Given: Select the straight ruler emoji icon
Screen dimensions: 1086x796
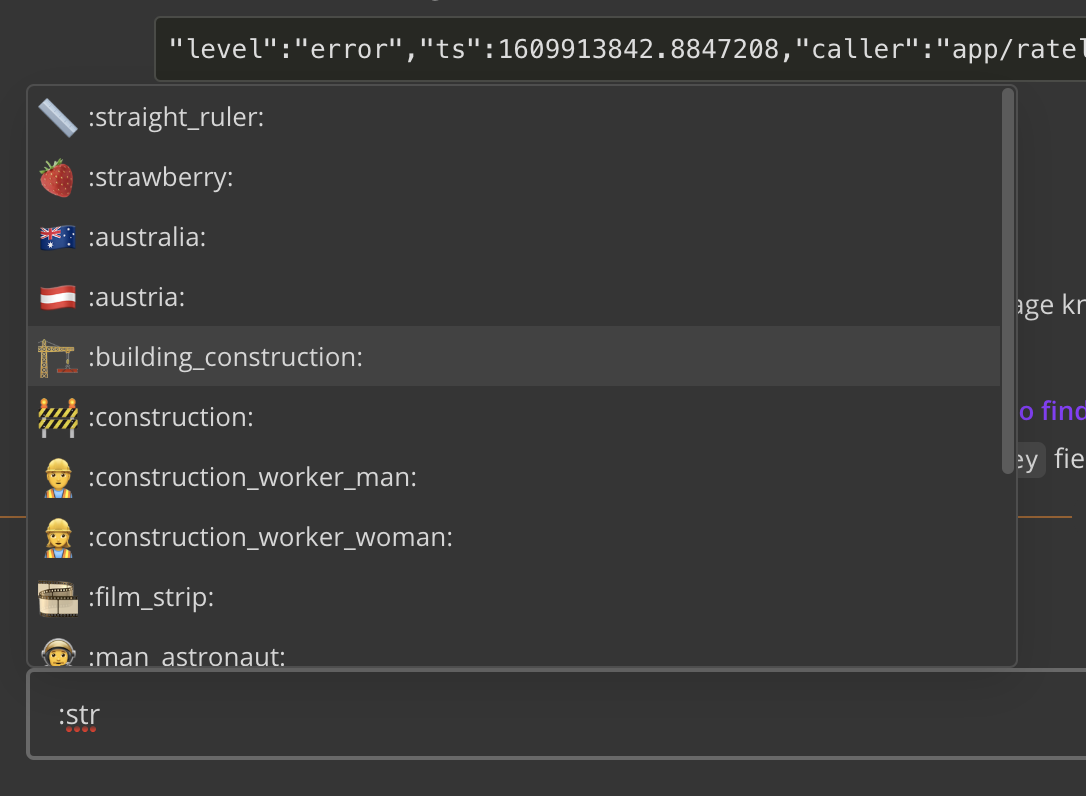Looking at the screenshot, I should pos(57,118).
